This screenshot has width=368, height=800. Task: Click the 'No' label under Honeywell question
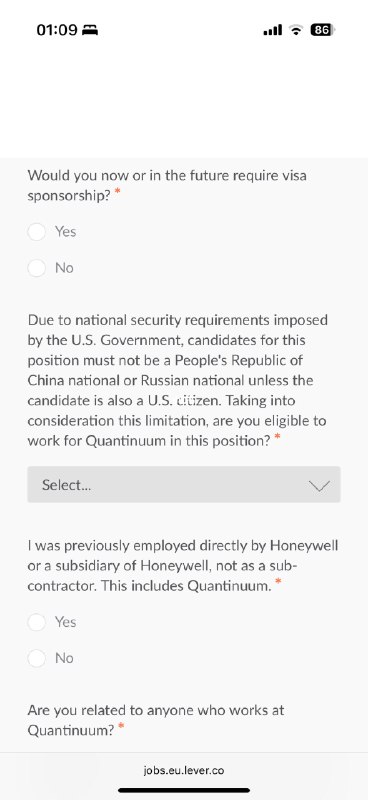tap(64, 658)
